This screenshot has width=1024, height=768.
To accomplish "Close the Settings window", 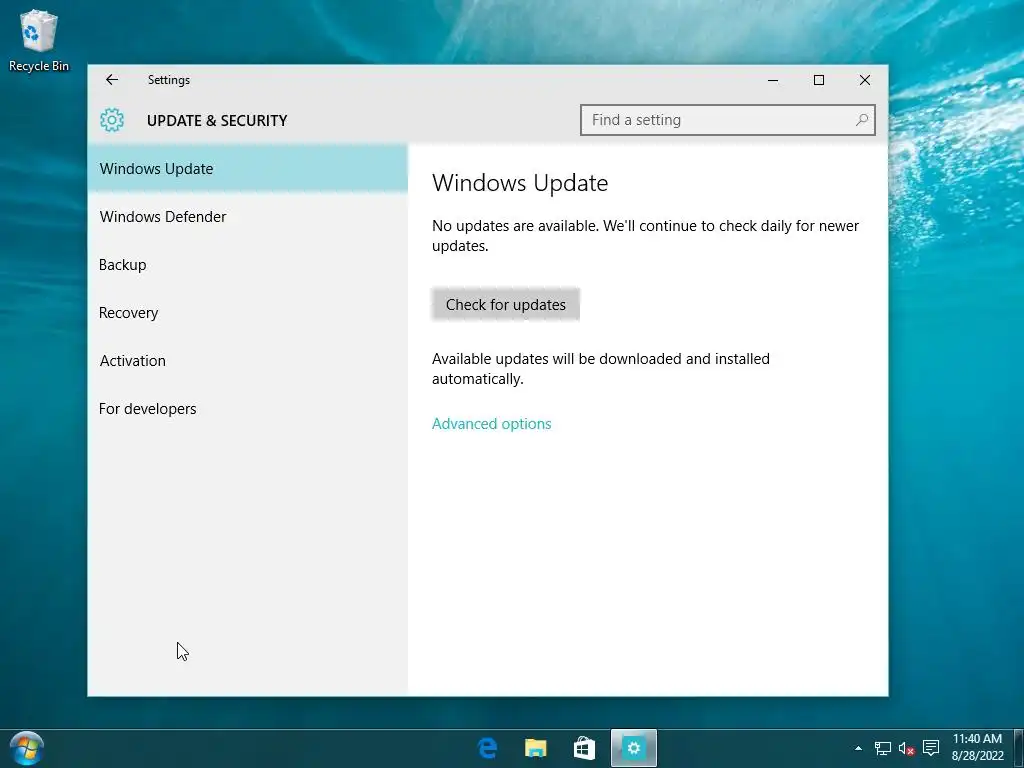I will pos(865,80).
